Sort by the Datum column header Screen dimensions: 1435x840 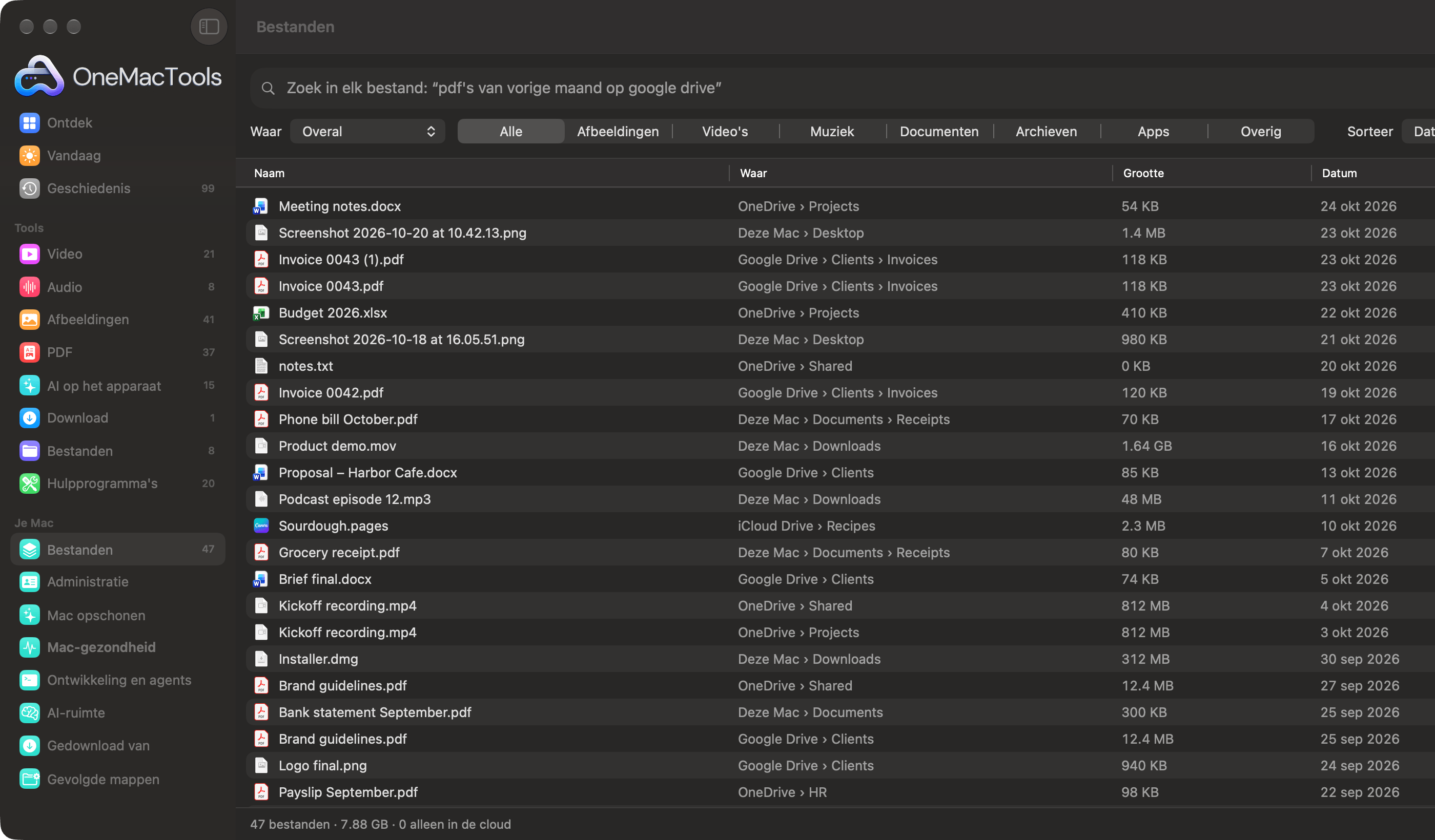click(x=1339, y=173)
